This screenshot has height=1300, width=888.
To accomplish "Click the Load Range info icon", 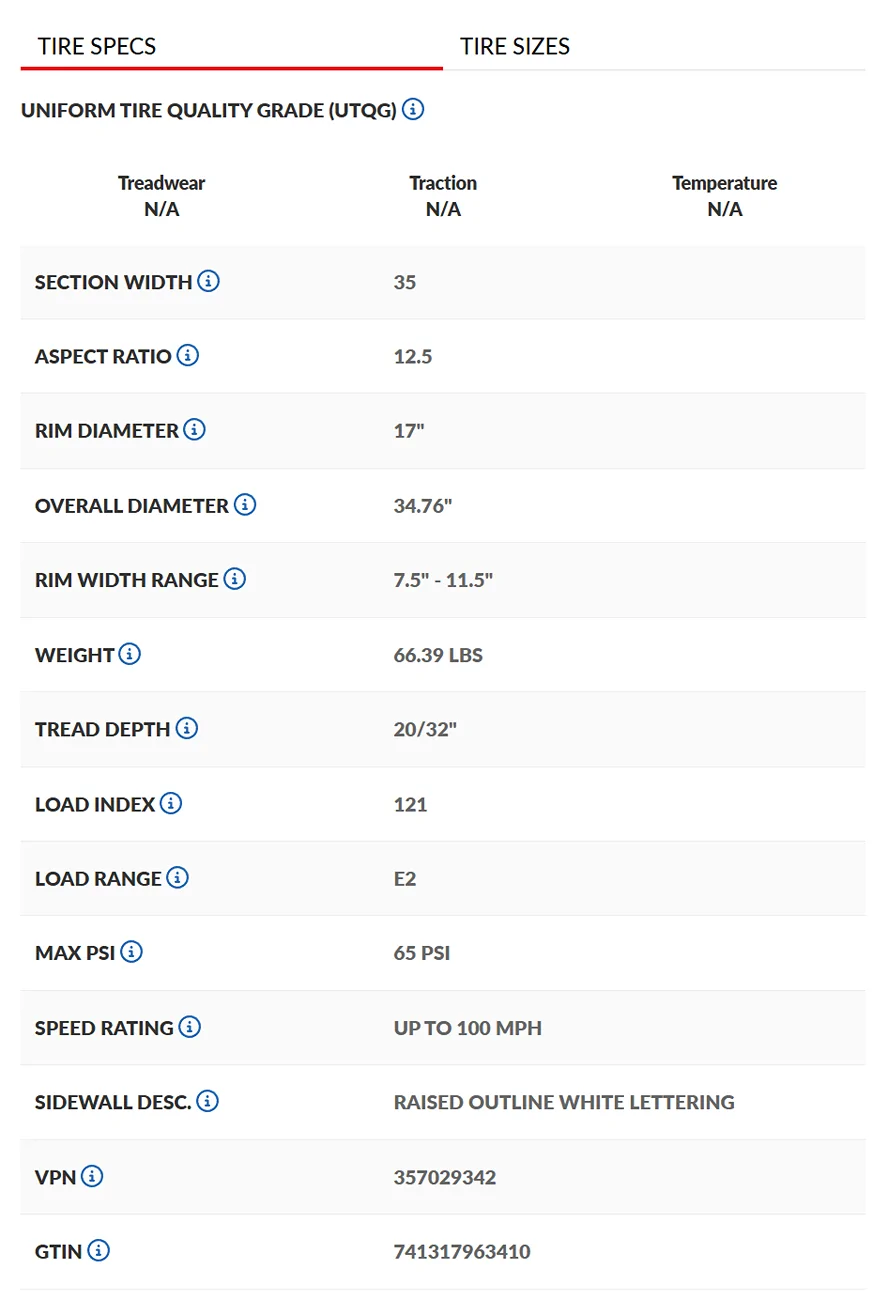I will (177, 878).
